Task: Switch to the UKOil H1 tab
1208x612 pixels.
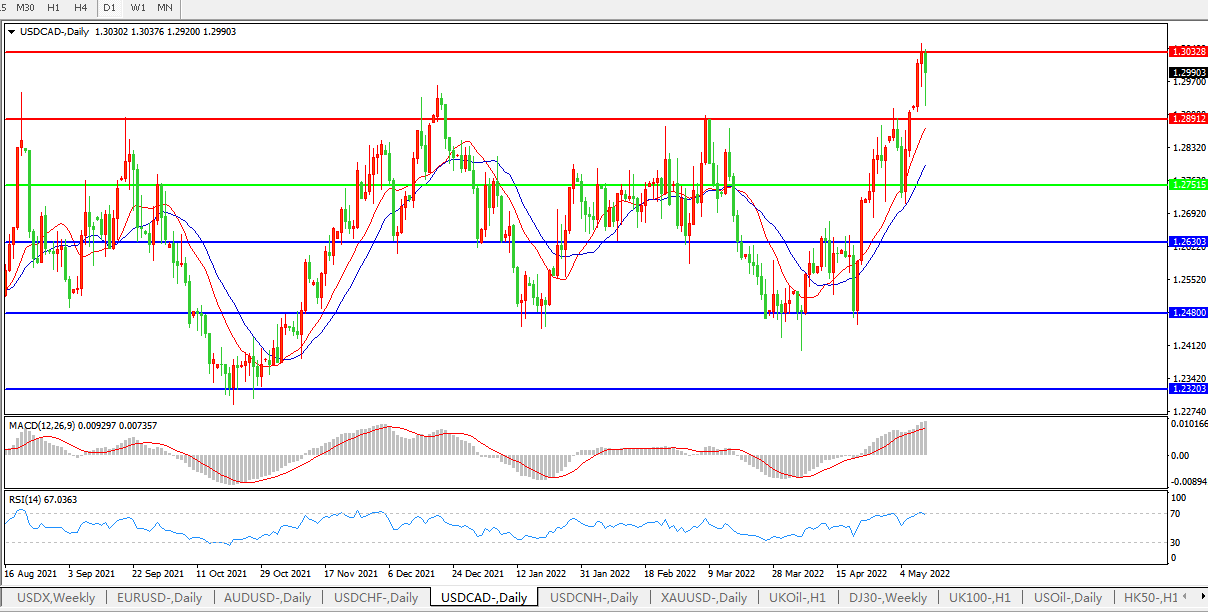Action: (x=797, y=598)
